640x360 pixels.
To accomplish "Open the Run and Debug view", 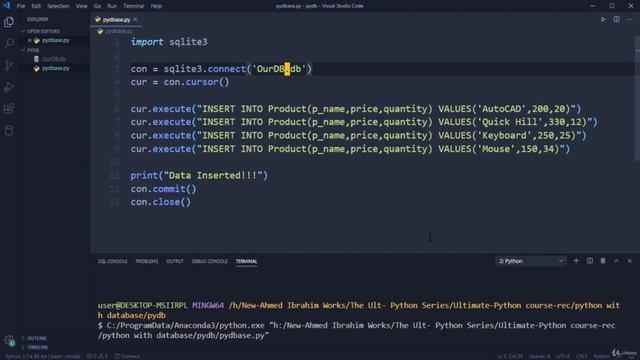I will (x=9, y=87).
